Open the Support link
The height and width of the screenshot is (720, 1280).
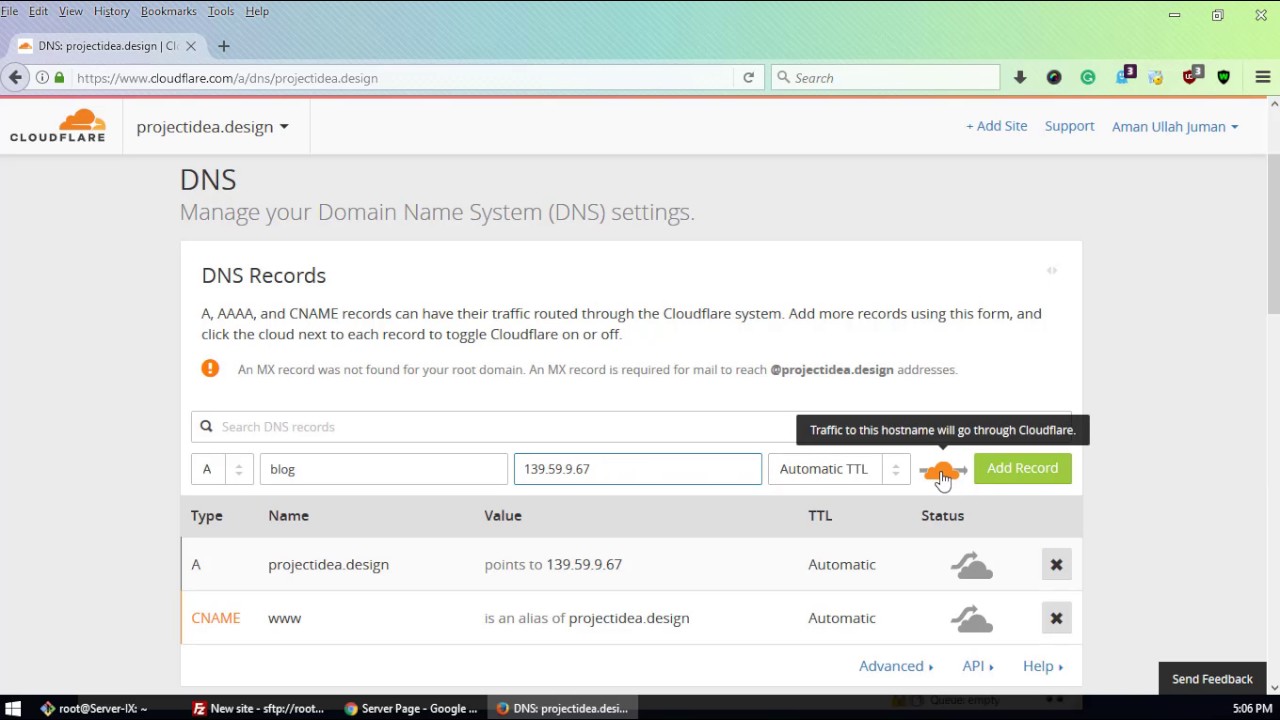[x=1069, y=126]
